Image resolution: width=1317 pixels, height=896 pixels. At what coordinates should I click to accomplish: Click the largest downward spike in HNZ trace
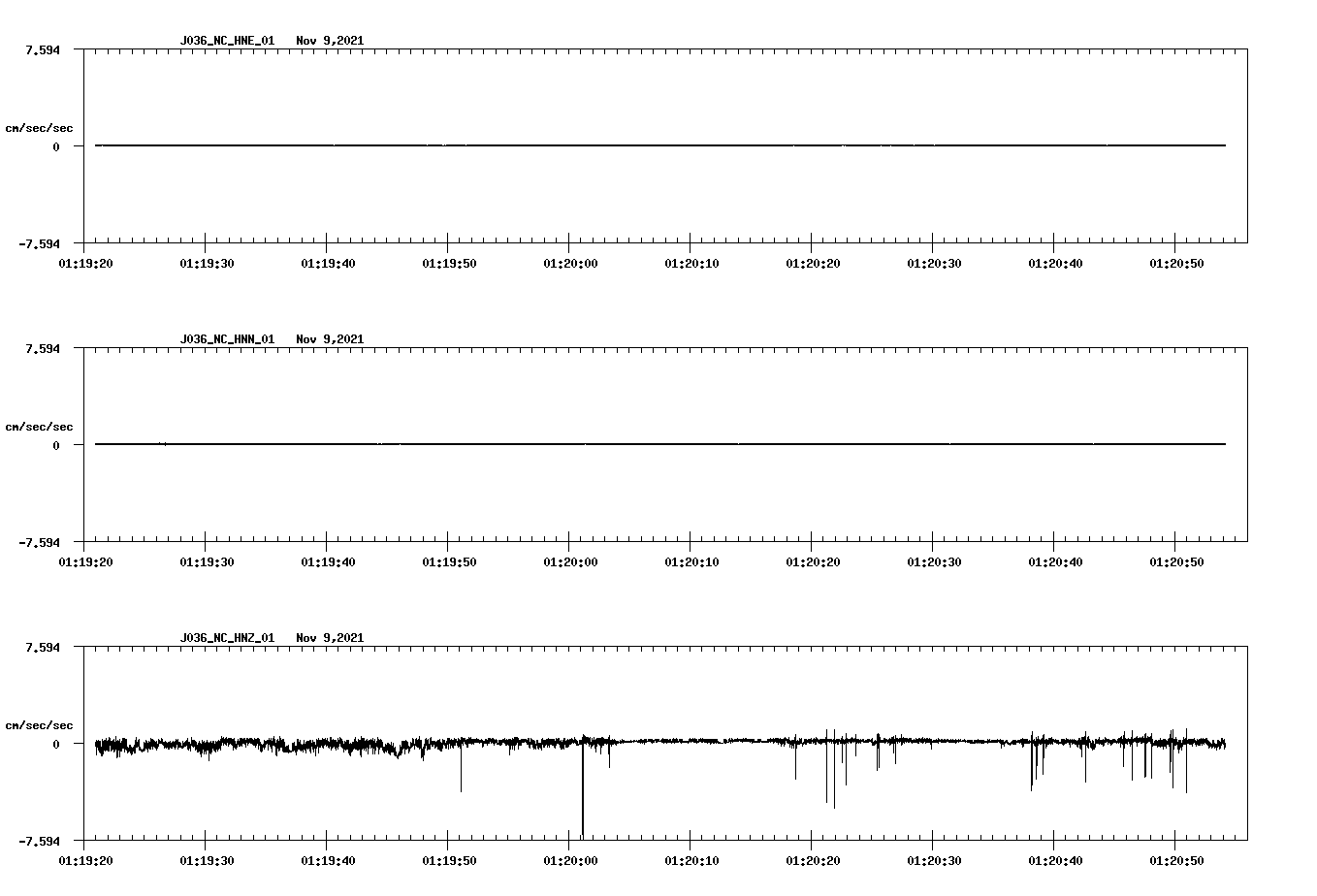tap(583, 787)
